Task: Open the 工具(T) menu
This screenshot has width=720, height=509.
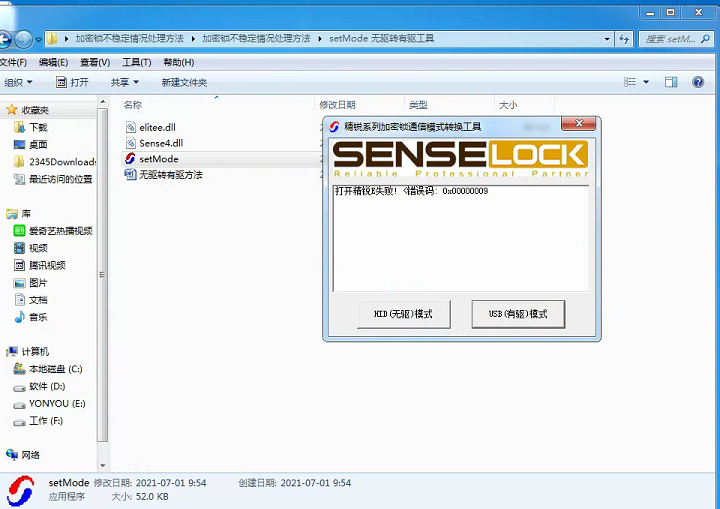Action: point(137,62)
